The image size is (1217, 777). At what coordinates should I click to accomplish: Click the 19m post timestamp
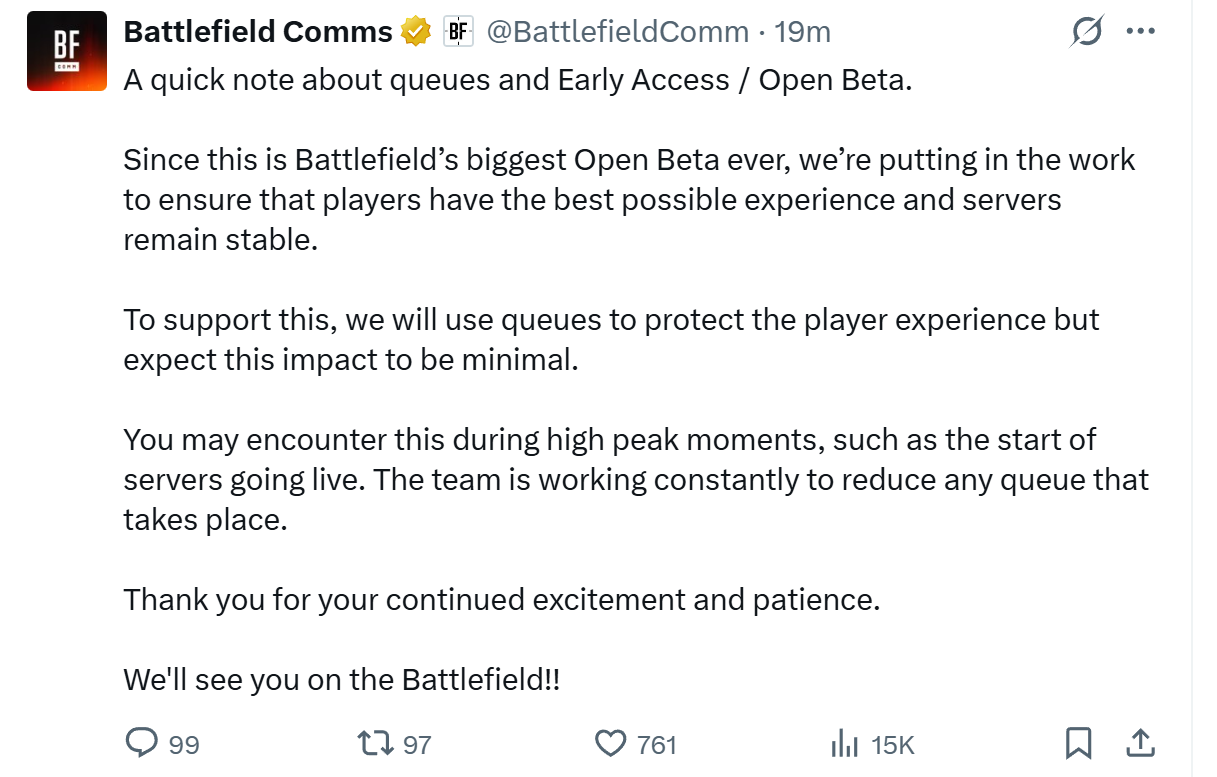[803, 32]
